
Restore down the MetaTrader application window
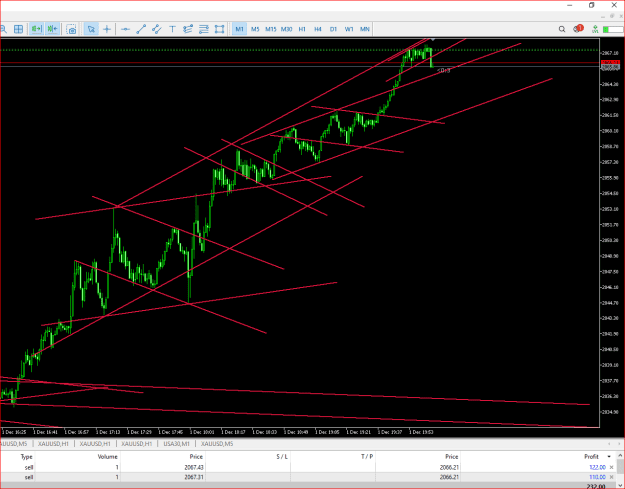pos(592,5)
